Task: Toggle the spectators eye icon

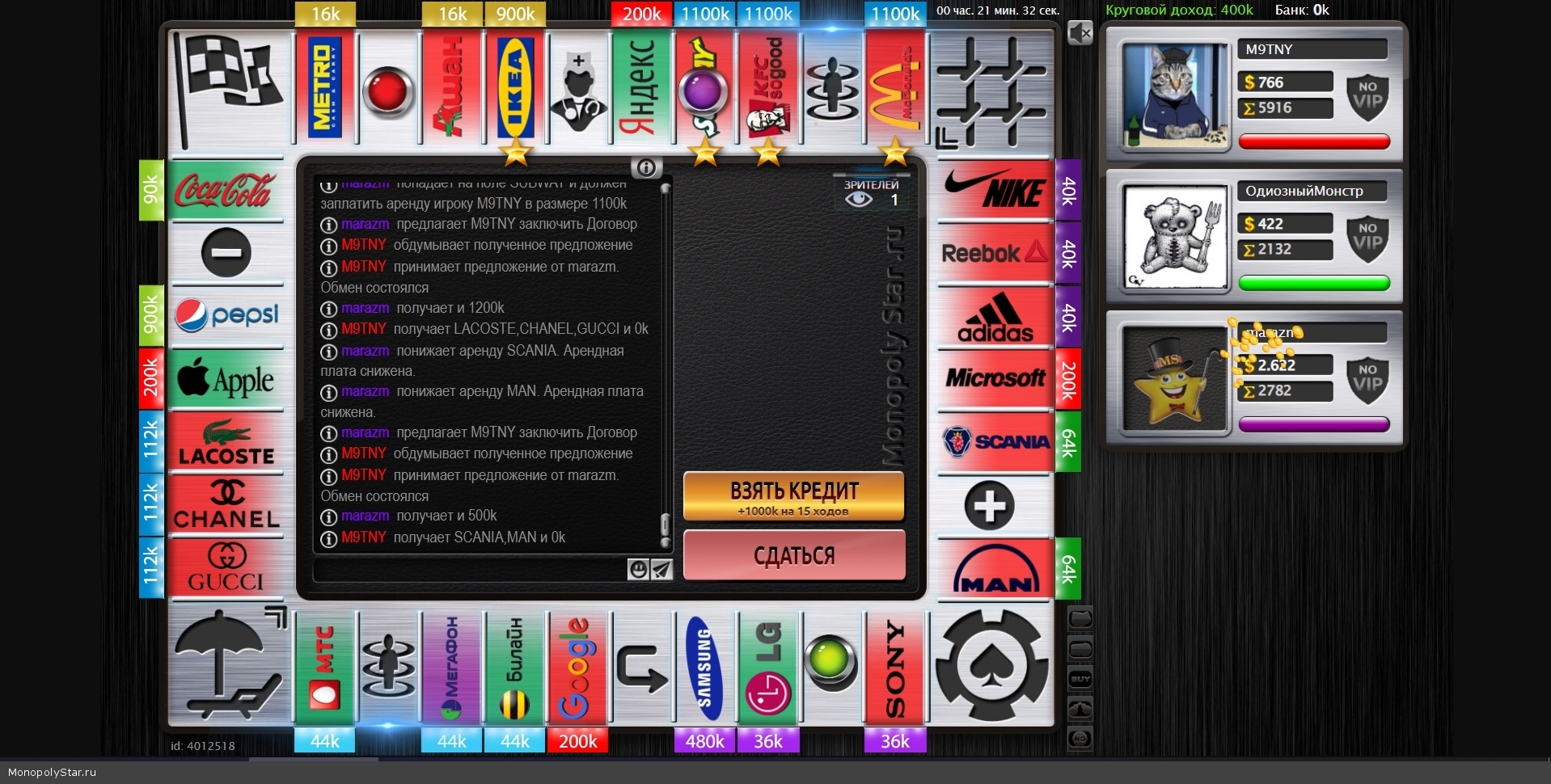Action: click(858, 199)
